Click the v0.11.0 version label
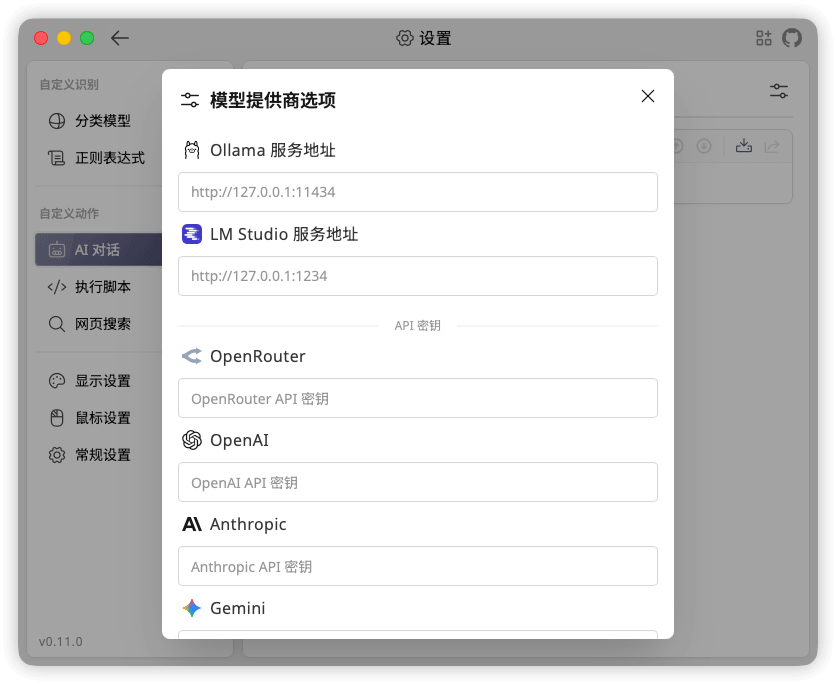Viewport: 836px width, 684px height. pos(60,641)
